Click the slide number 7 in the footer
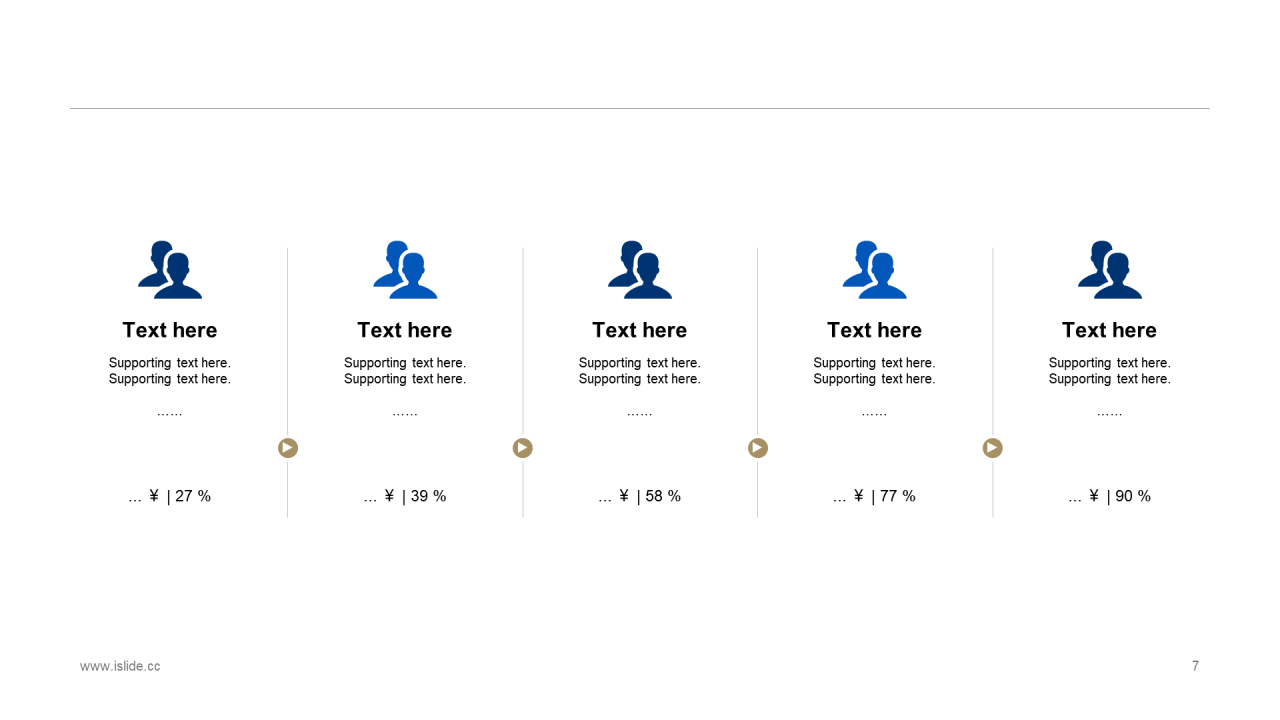1280x720 pixels. tap(1195, 666)
